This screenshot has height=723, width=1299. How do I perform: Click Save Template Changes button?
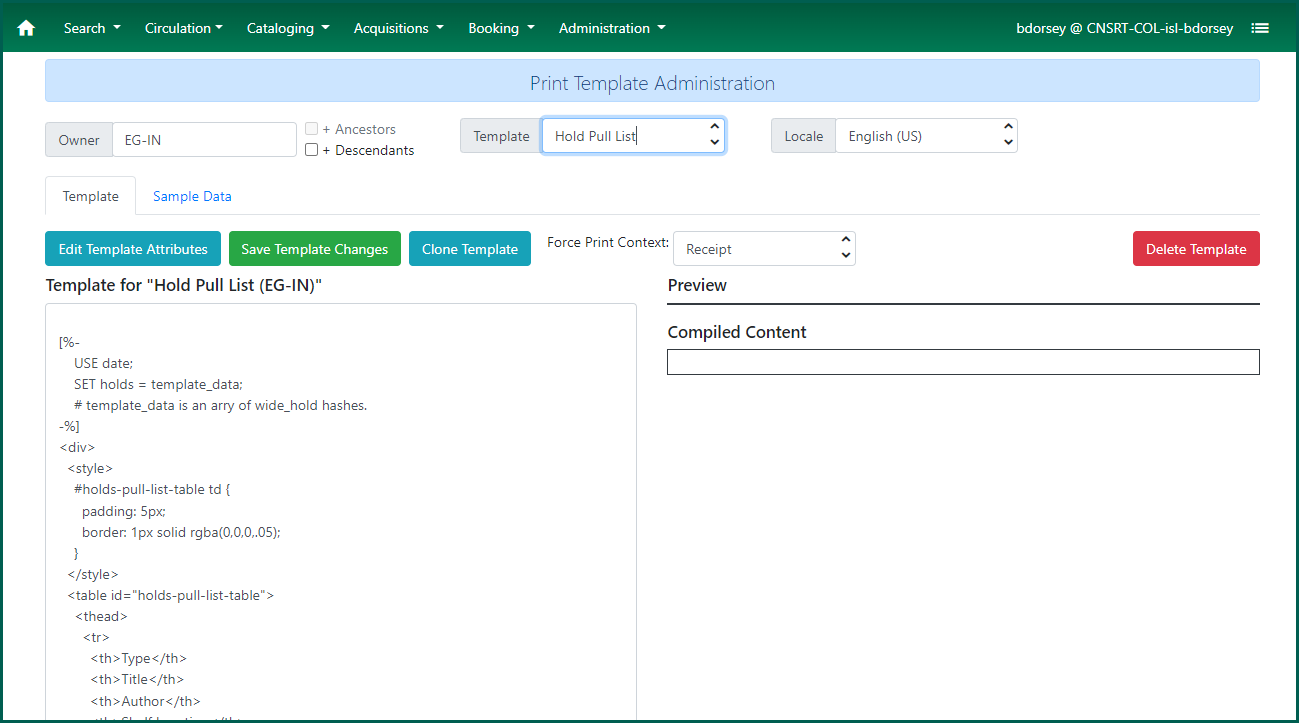(x=315, y=249)
